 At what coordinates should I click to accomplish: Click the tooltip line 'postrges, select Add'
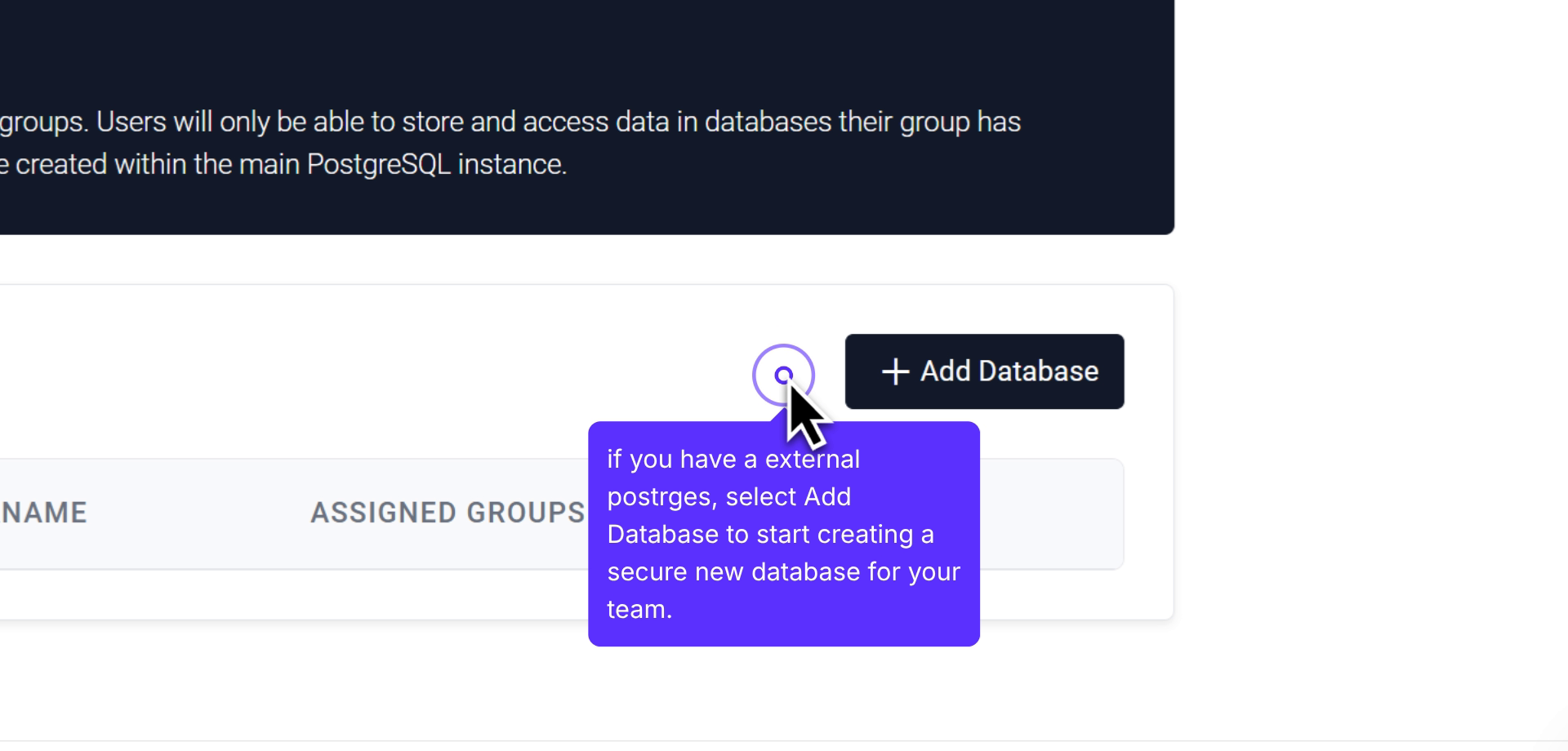pyautogui.click(x=728, y=497)
